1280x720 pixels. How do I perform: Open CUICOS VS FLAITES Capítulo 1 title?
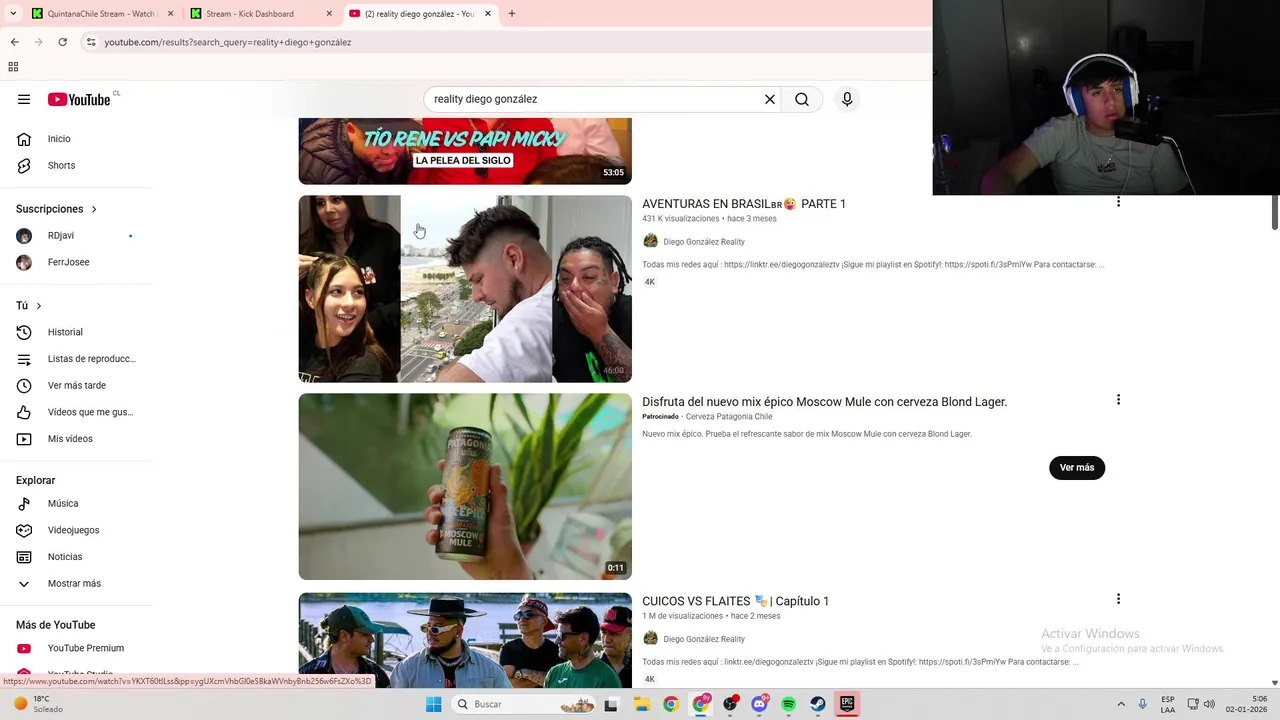pos(736,601)
